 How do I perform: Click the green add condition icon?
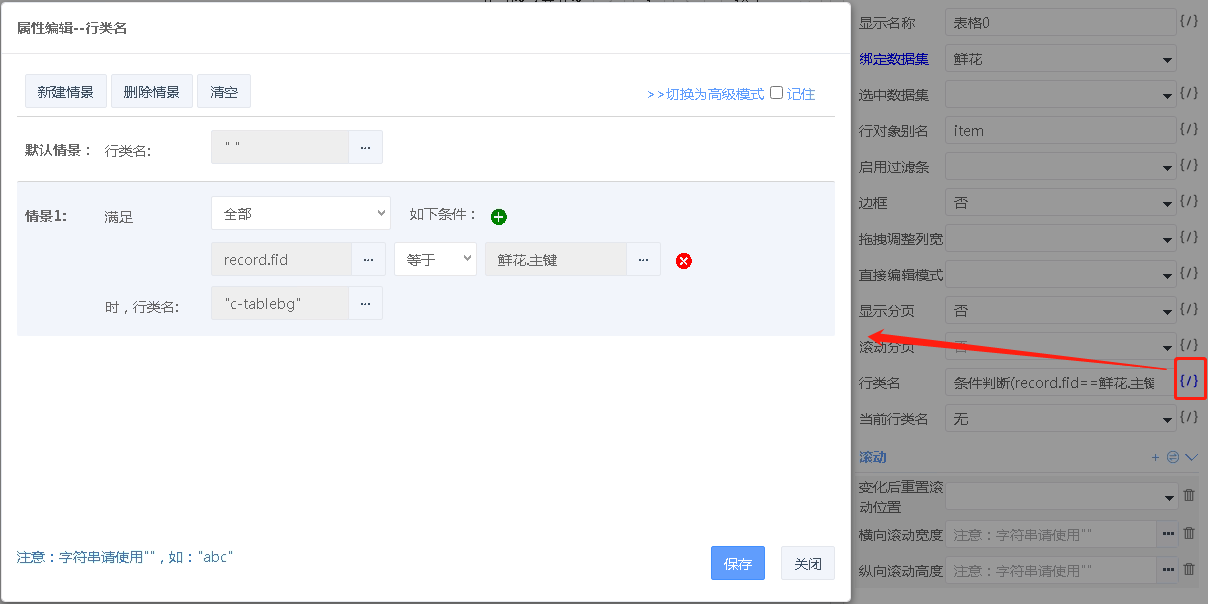pos(499,216)
